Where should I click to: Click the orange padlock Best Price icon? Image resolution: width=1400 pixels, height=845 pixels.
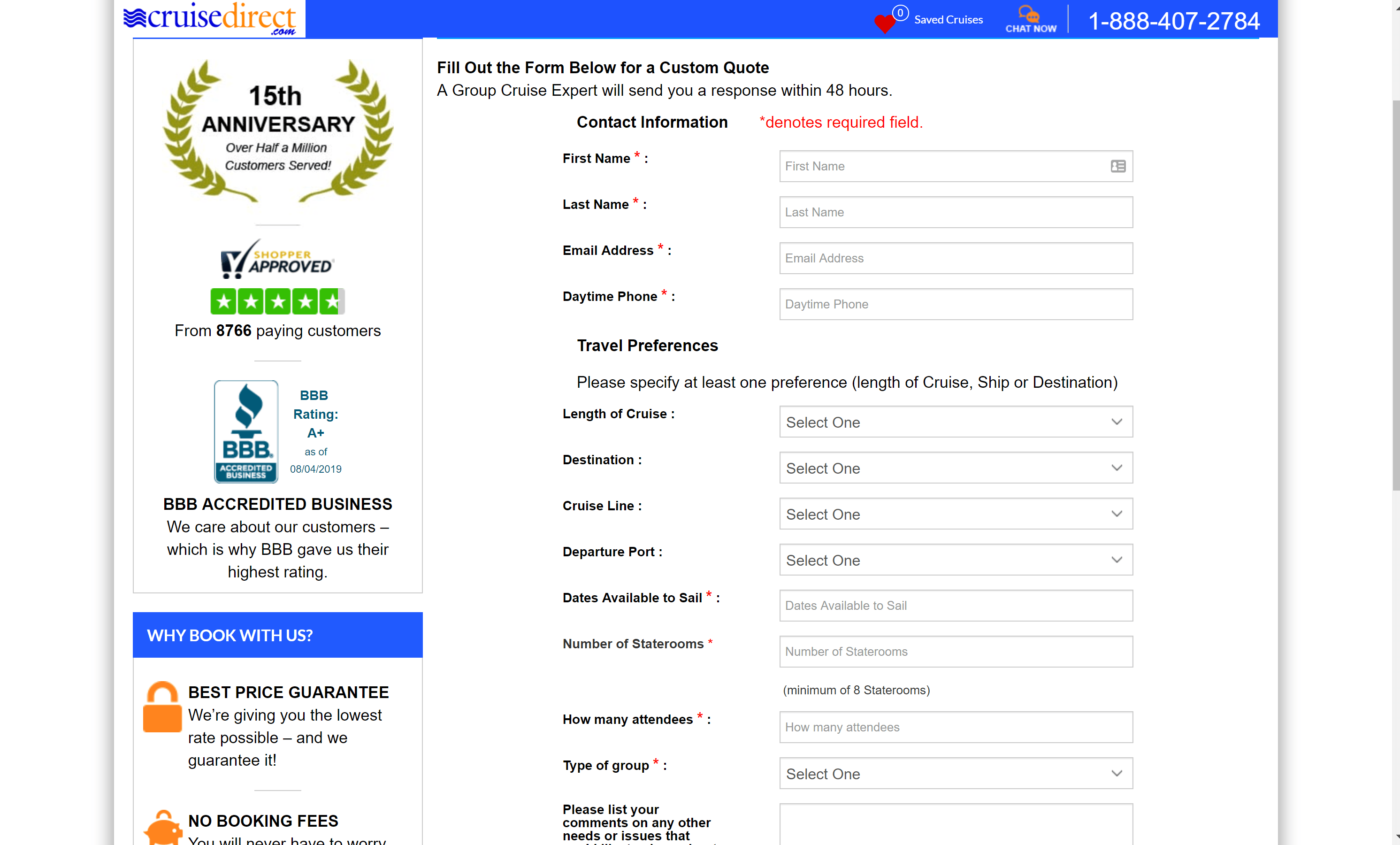[162, 707]
